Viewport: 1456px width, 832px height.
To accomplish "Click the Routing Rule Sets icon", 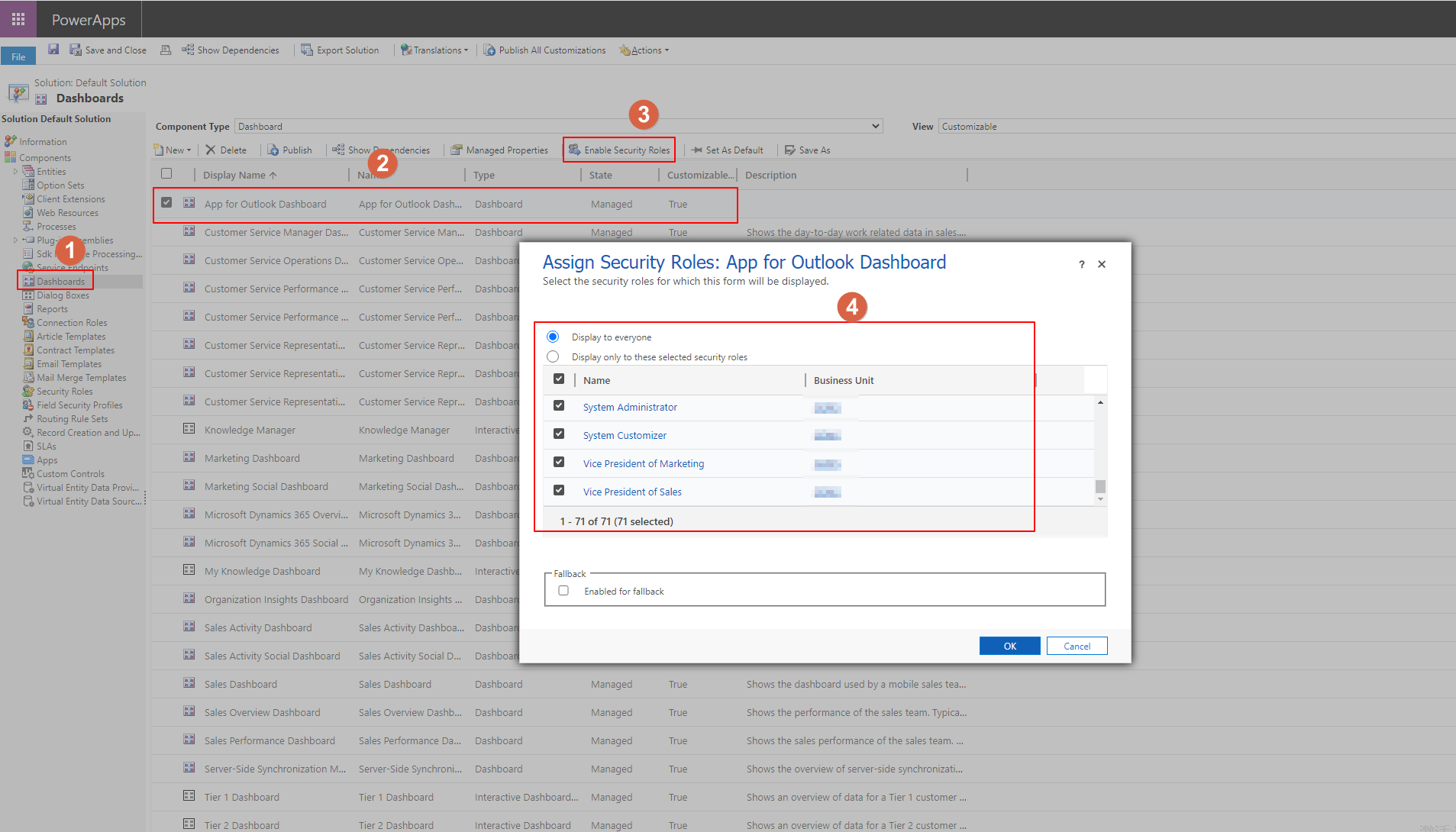I will point(28,418).
